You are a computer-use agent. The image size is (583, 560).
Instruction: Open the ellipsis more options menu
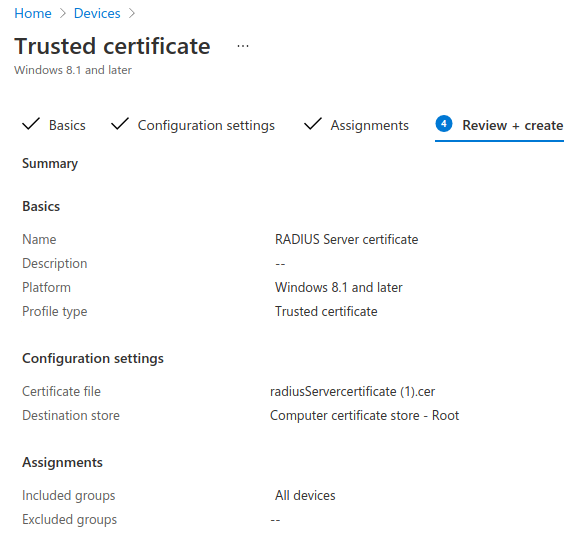click(243, 46)
